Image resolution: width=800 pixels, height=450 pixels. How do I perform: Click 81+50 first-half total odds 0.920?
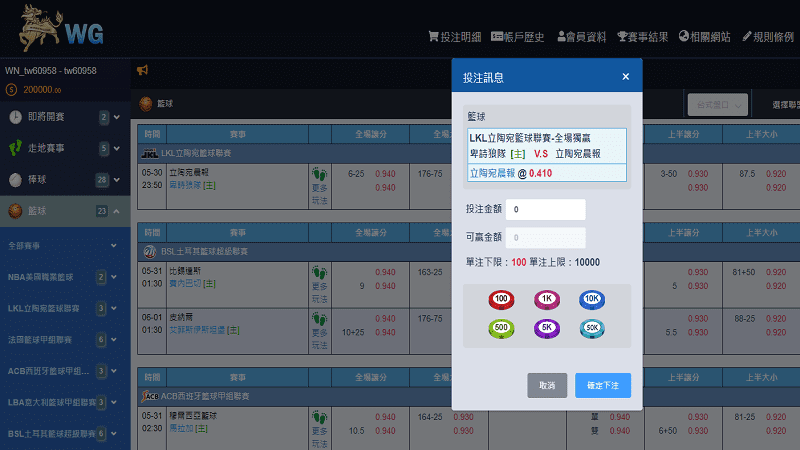776,272
